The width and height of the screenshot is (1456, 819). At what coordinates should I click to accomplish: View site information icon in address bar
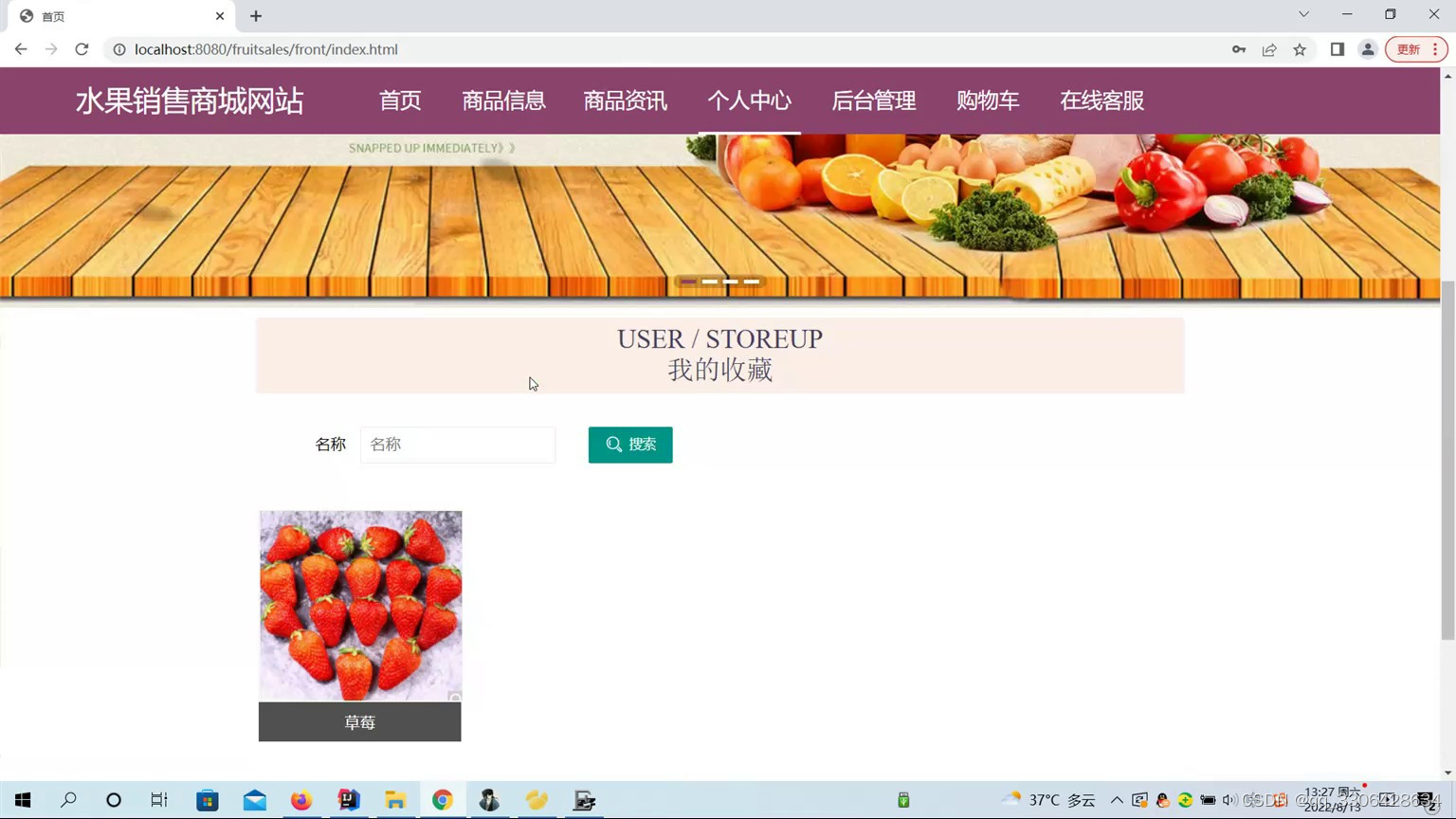coord(119,49)
